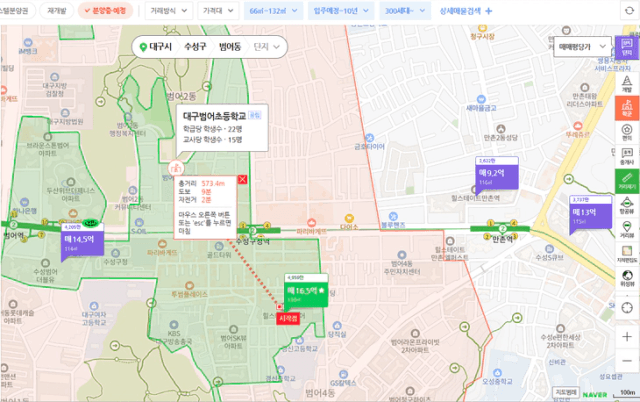Open the 지도범례 map legend
Image resolution: width=640 pixels, height=402 pixels.
point(565,393)
